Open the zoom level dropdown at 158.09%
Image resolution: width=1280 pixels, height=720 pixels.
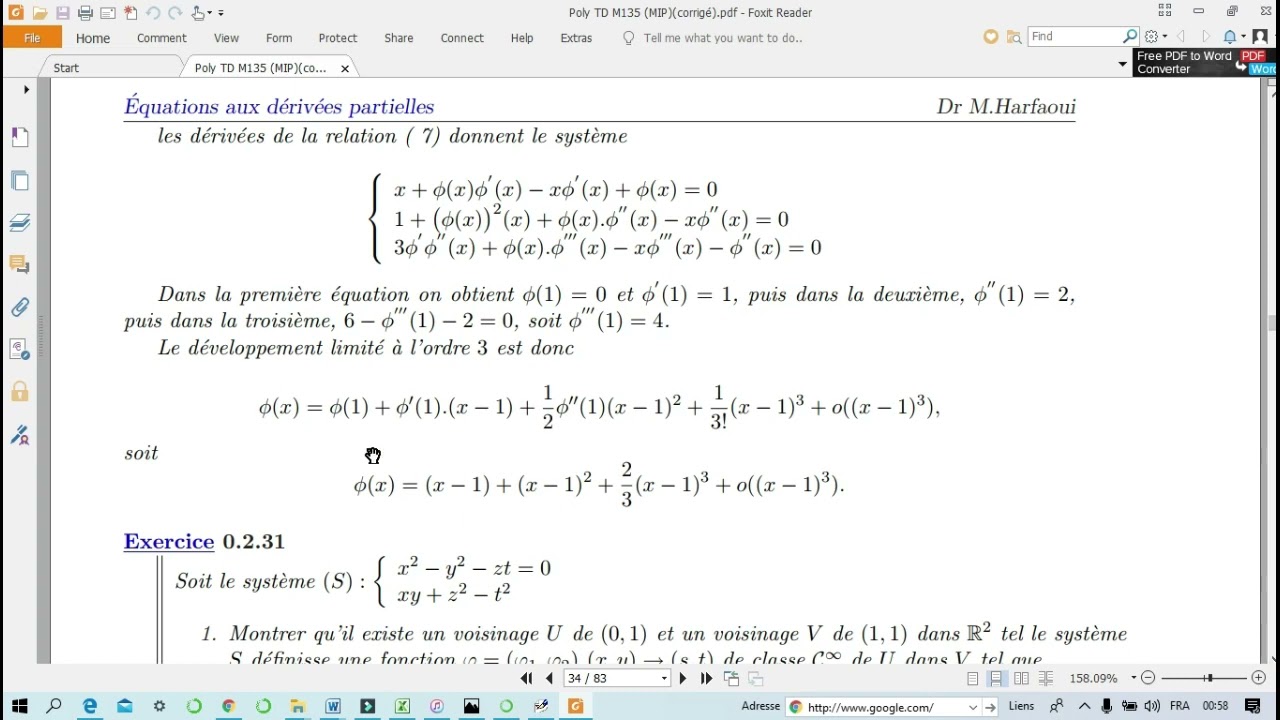coord(1134,678)
